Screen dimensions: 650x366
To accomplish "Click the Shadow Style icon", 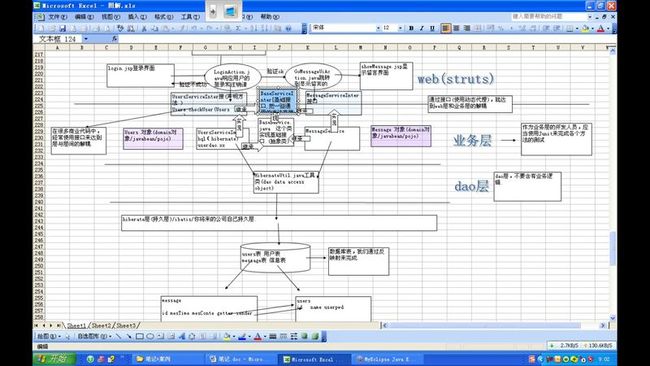I will (304, 336).
